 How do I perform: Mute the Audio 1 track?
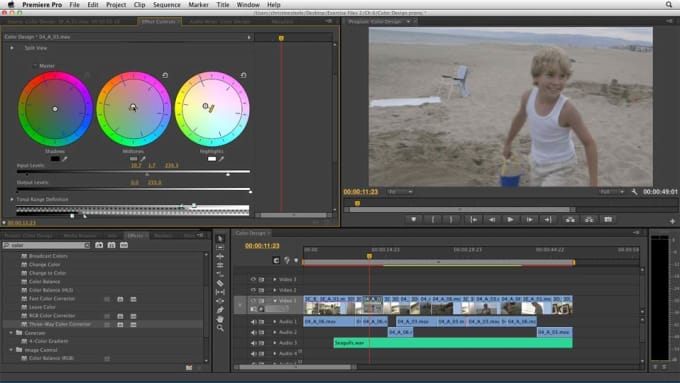point(253,322)
